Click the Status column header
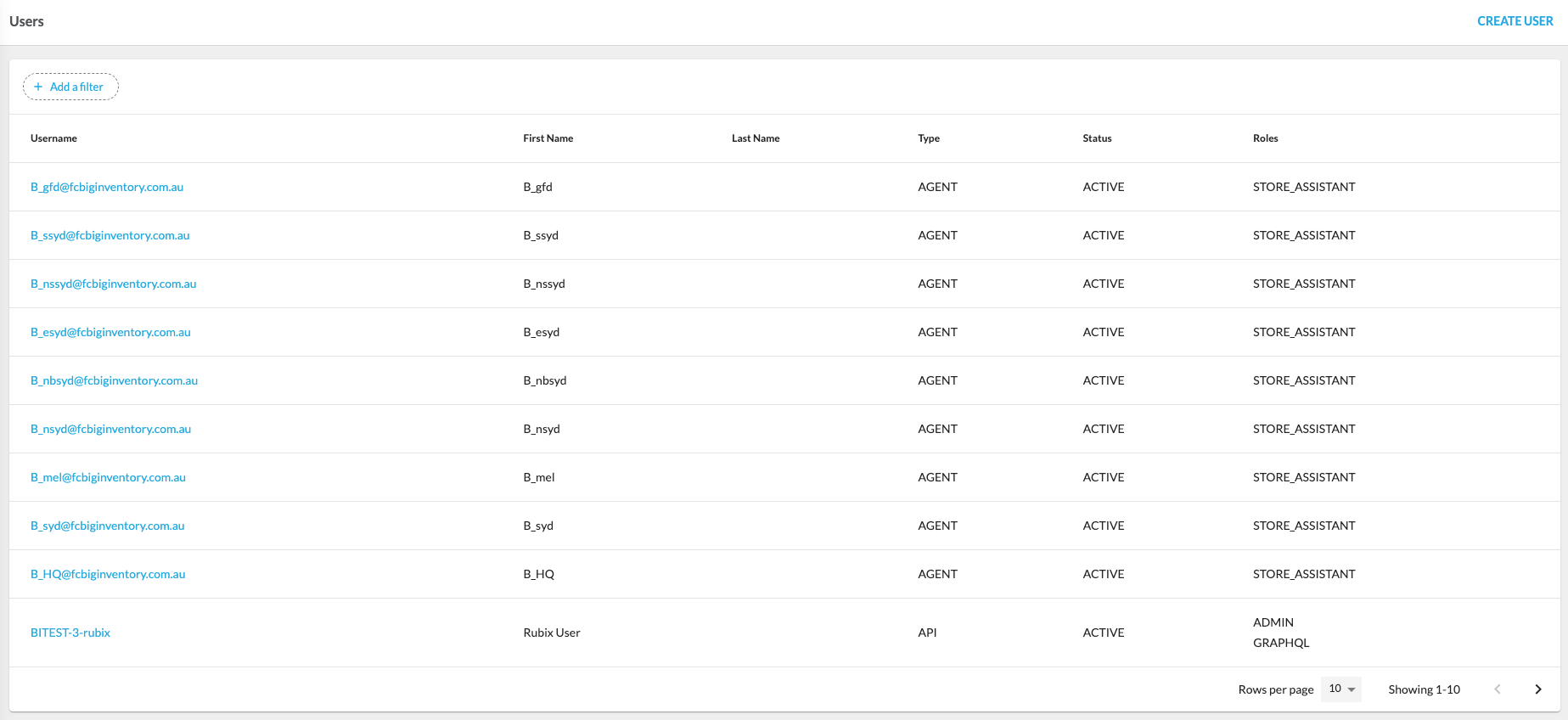 click(x=1097, y=138)
